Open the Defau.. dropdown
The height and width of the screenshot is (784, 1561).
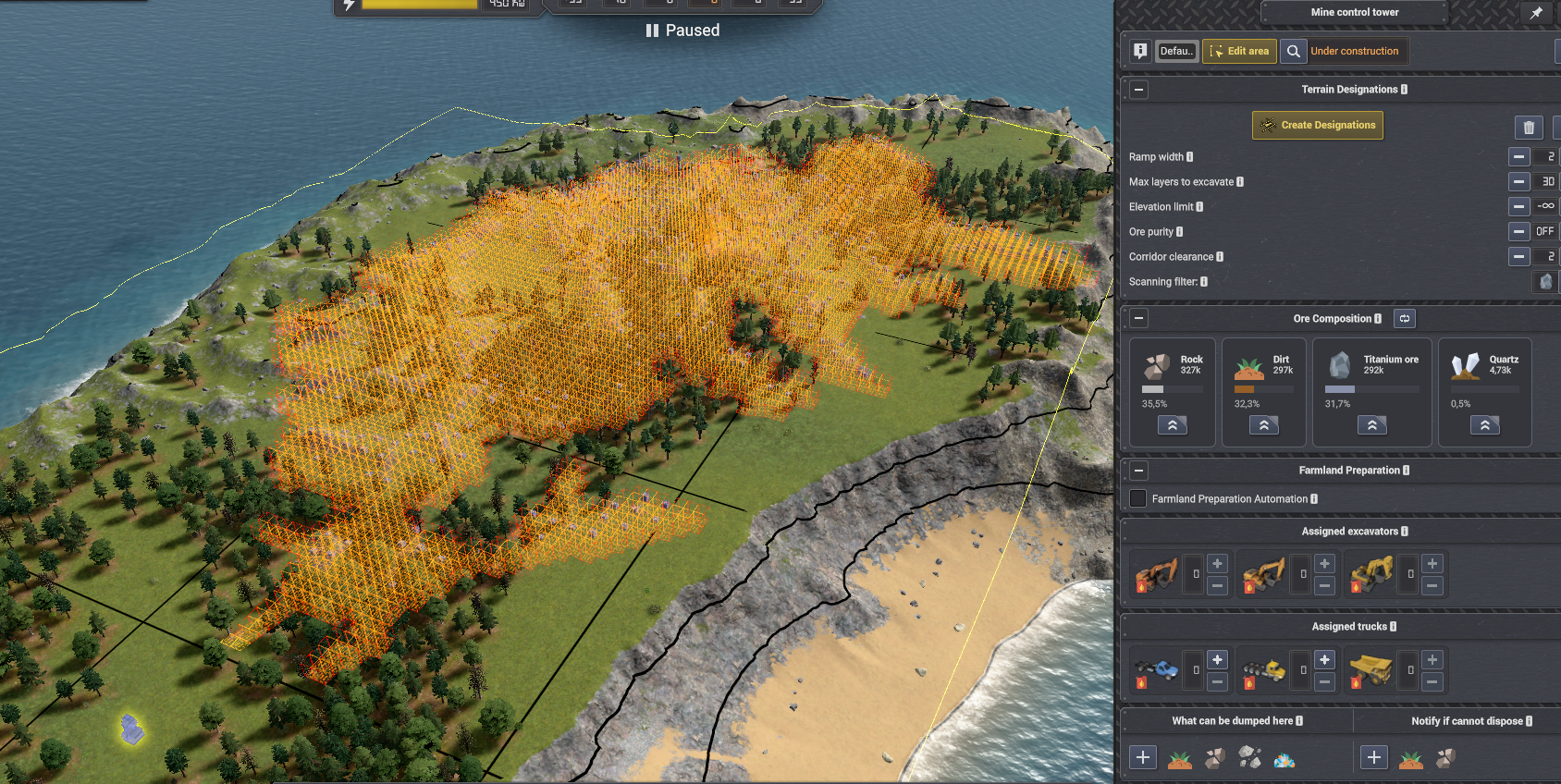coord(1176,51)
